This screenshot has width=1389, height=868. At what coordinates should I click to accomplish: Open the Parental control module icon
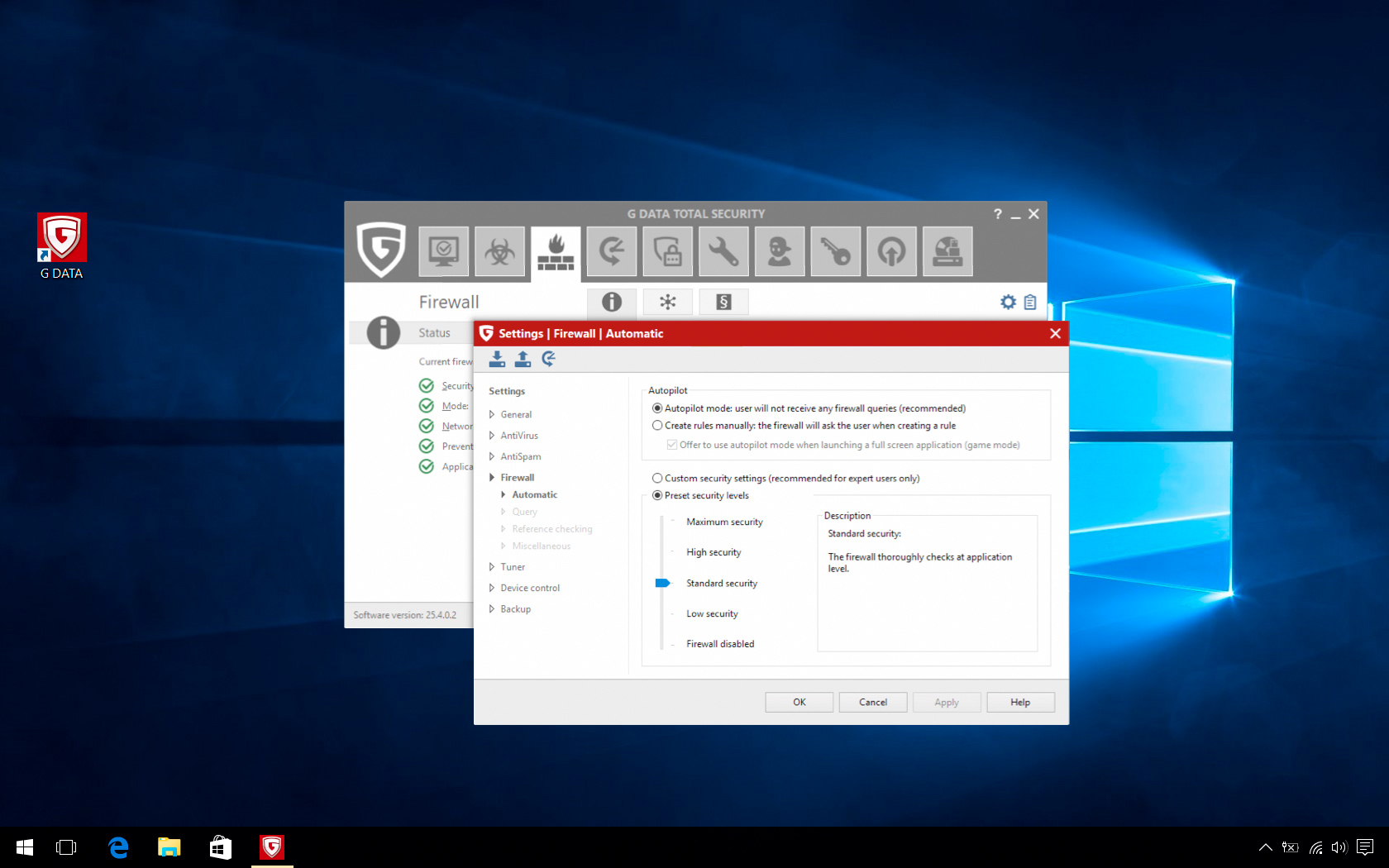[x=780, y=251]
